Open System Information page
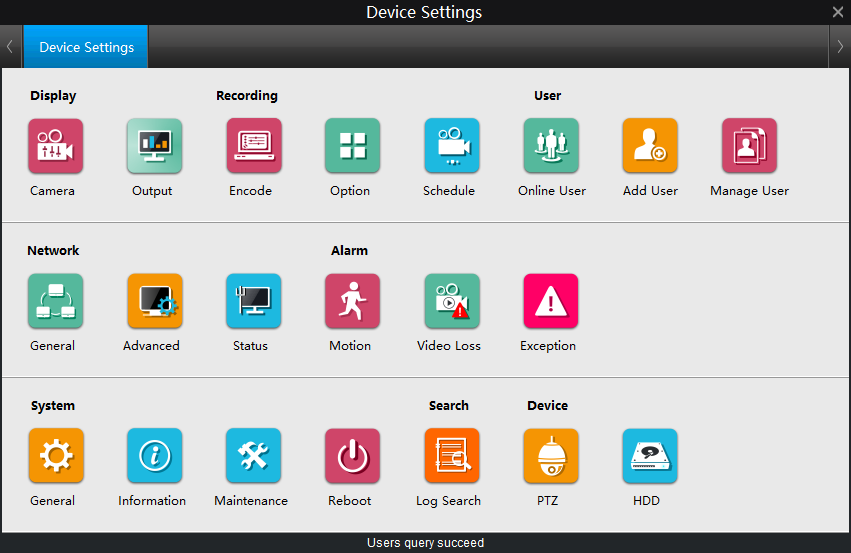This screenshot has width=851, height=553. pos(154,456)
